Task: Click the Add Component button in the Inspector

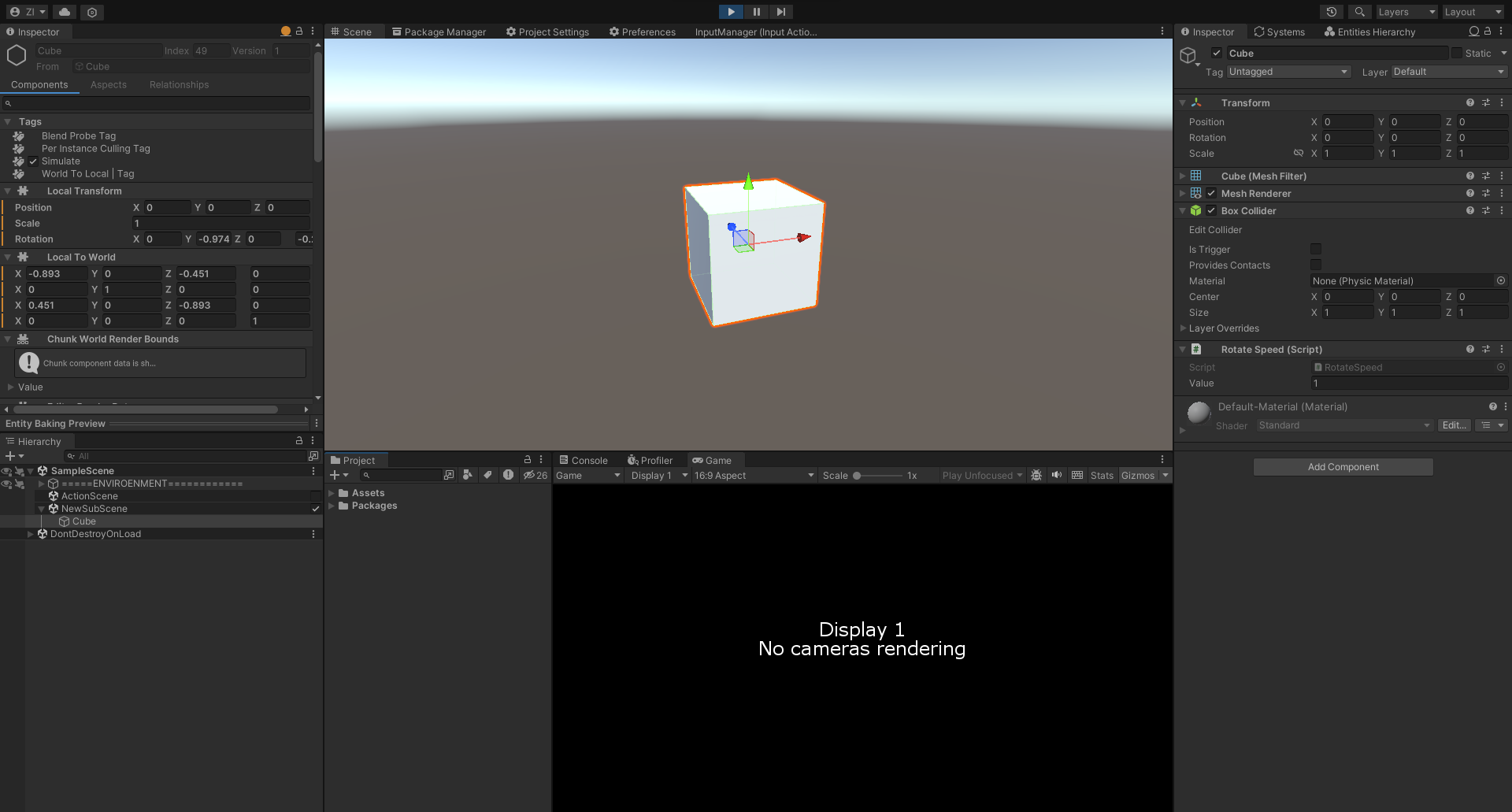Action: point(1343,466)
